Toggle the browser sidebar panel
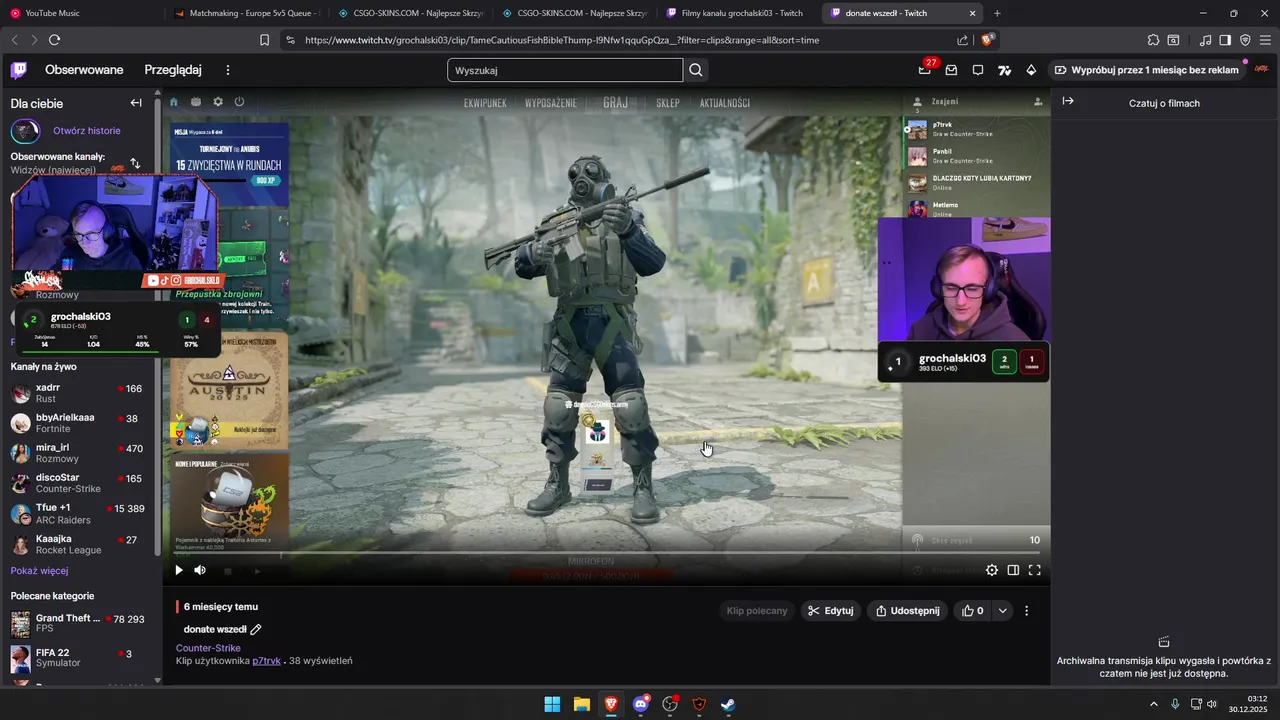Screen dimensions: 1280x720 (1225, 40)
